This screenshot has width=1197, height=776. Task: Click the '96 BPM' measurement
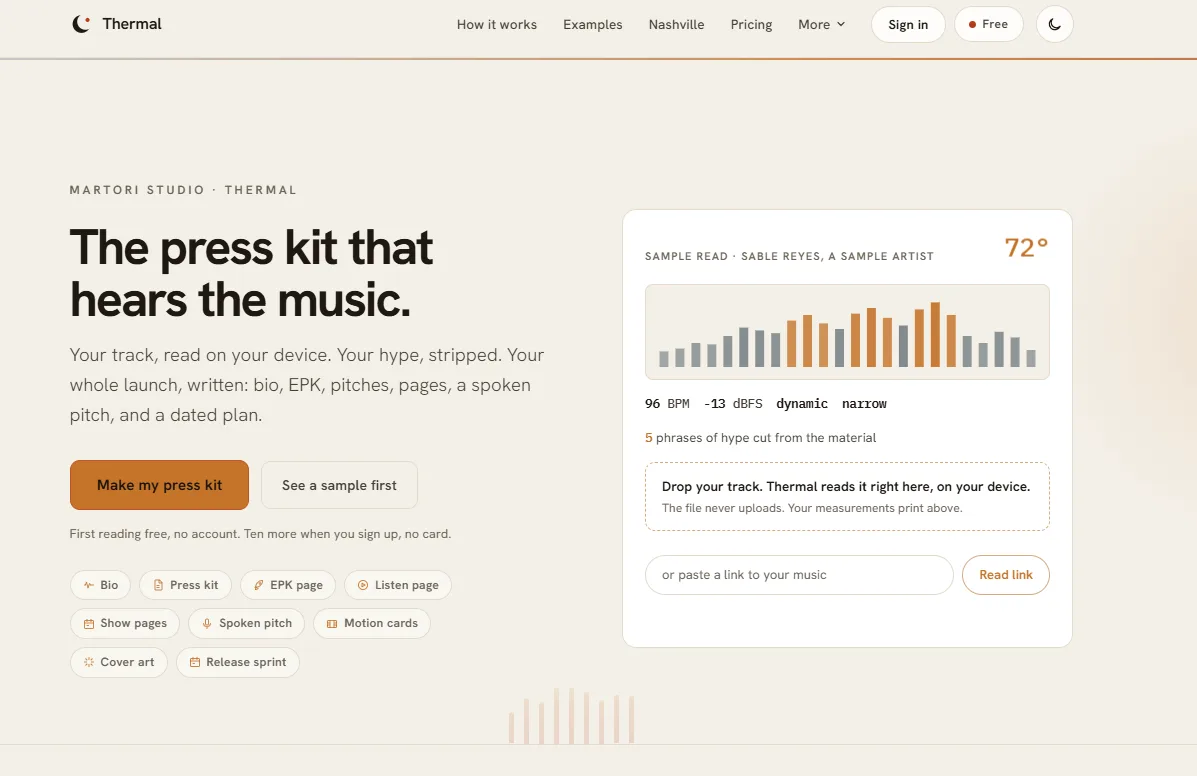(x=667, y=404)
